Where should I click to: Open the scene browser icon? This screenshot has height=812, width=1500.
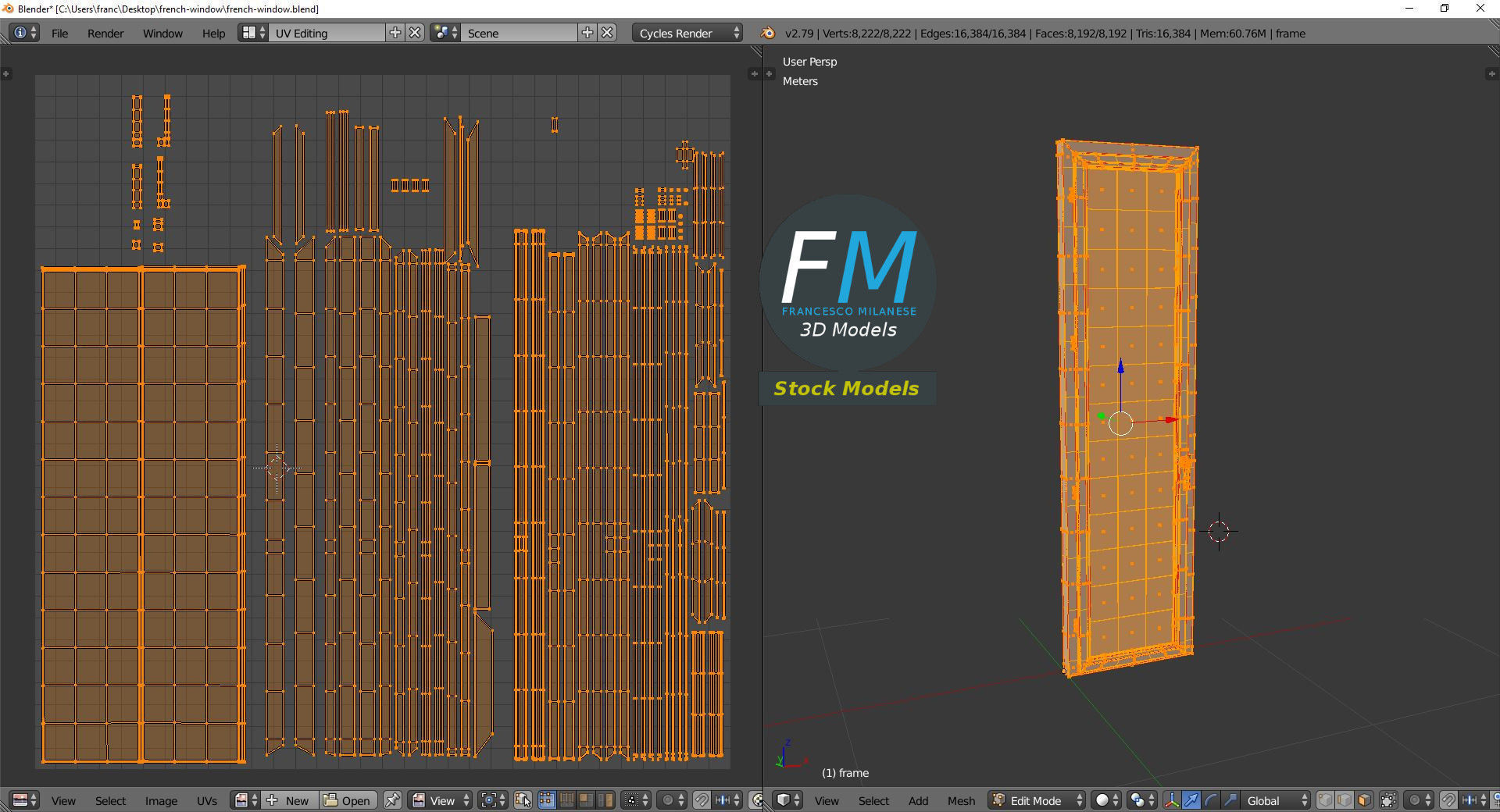445,33
